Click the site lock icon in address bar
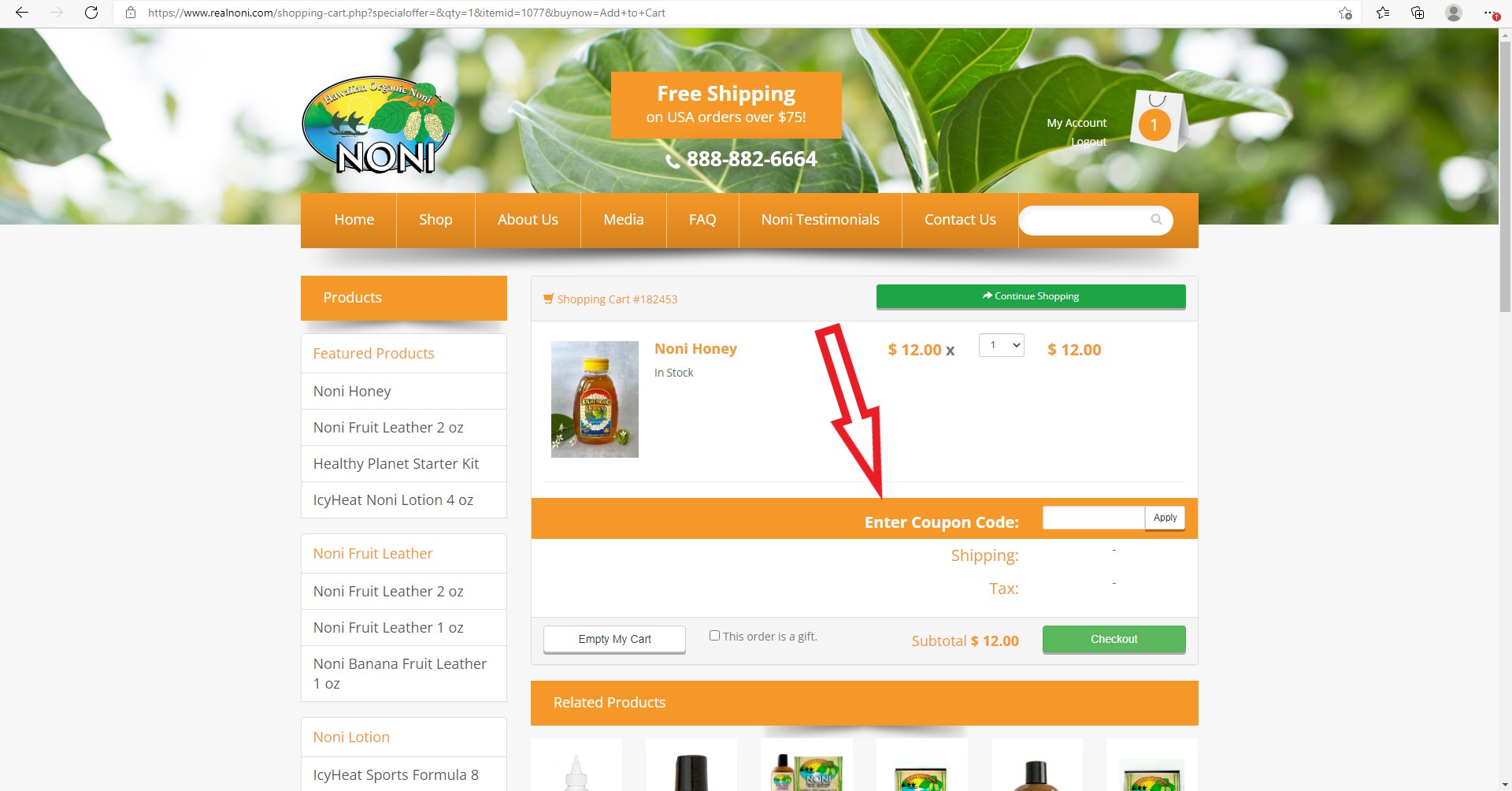The width and height of the screenshot is (1512, 791). pyautogui.click(x=131, y=13)
